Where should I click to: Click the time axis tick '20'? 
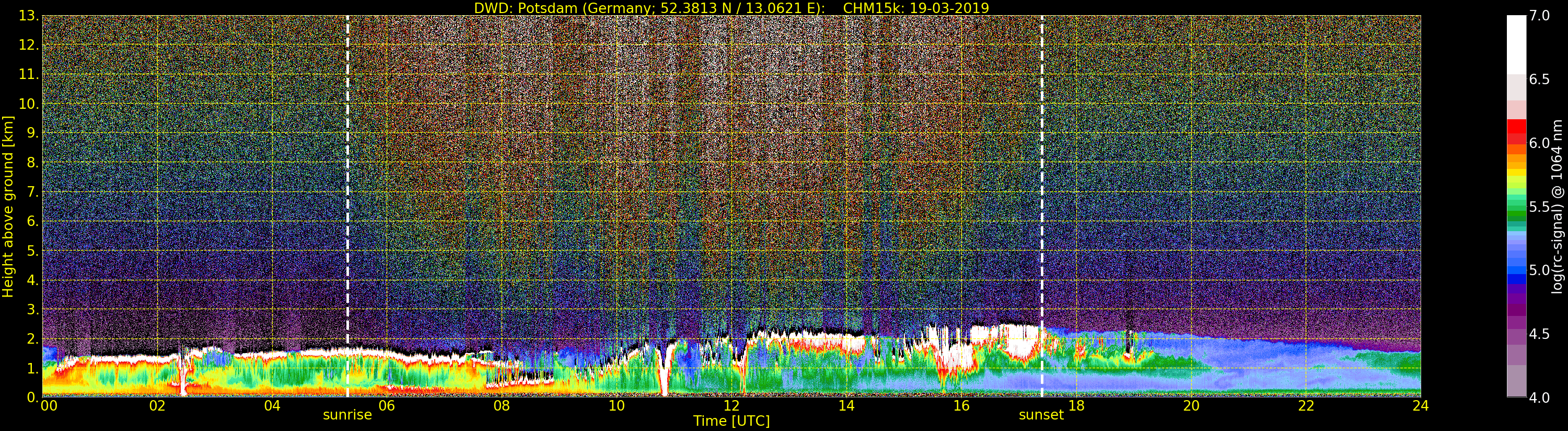coord(1191,406)
